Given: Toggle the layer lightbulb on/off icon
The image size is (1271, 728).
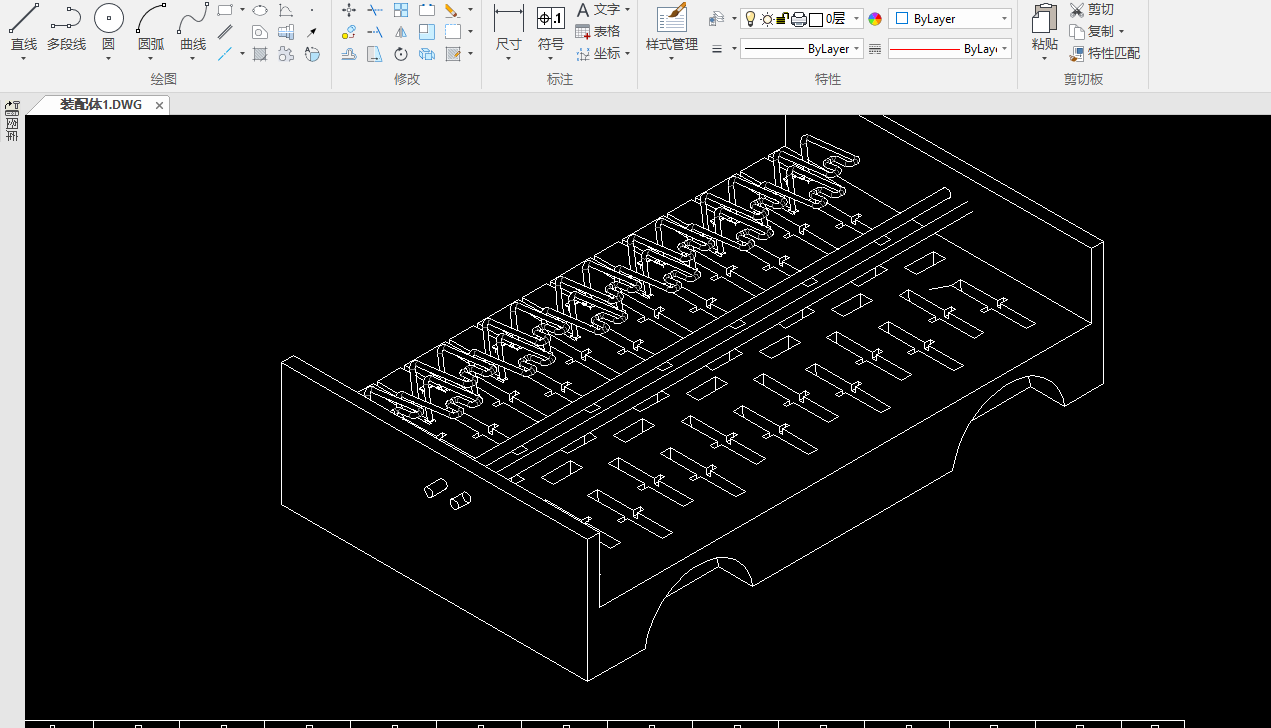Looking at the screenshot, I should [750, 18].
